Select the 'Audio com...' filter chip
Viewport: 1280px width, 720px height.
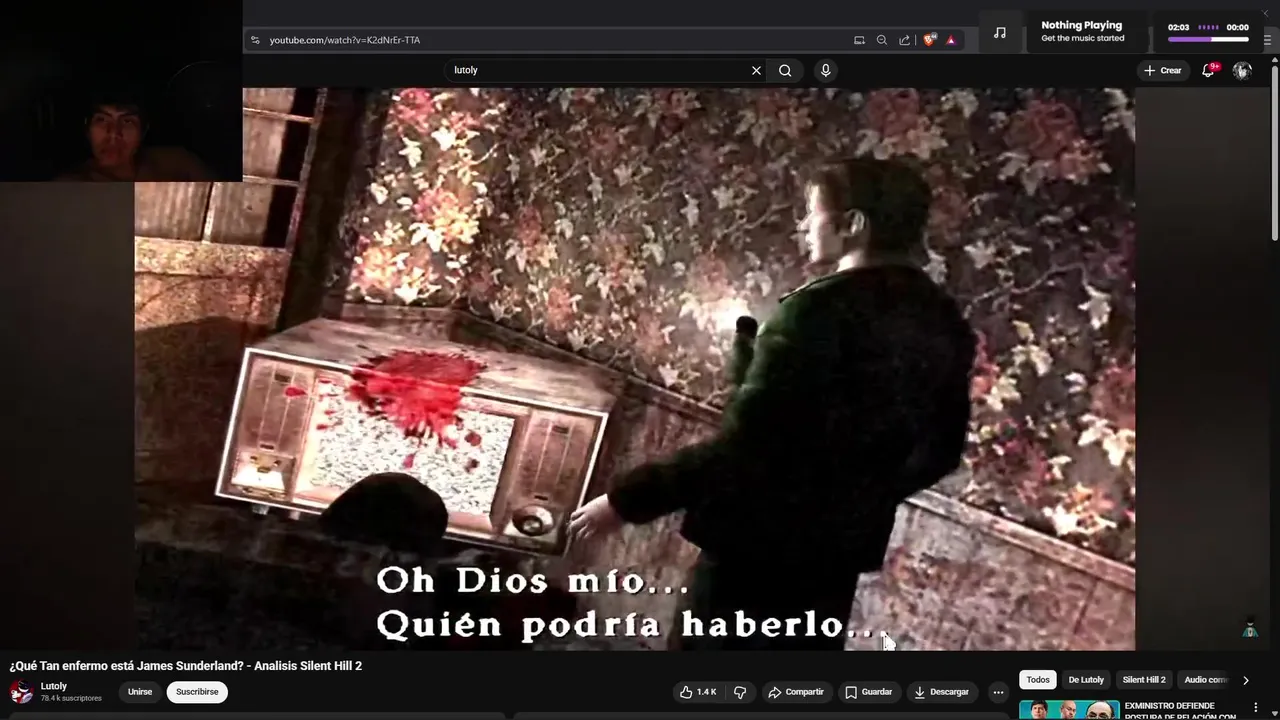click(1205, 680)
